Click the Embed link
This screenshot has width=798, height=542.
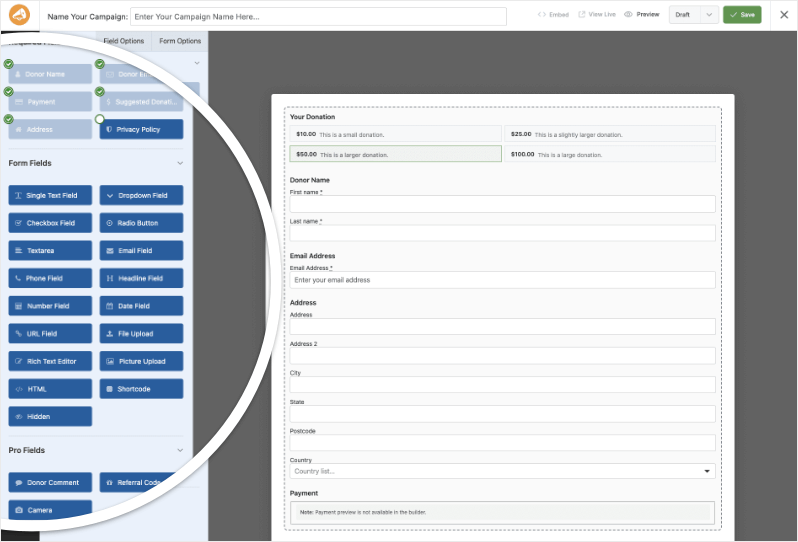[x=553, y=15]
